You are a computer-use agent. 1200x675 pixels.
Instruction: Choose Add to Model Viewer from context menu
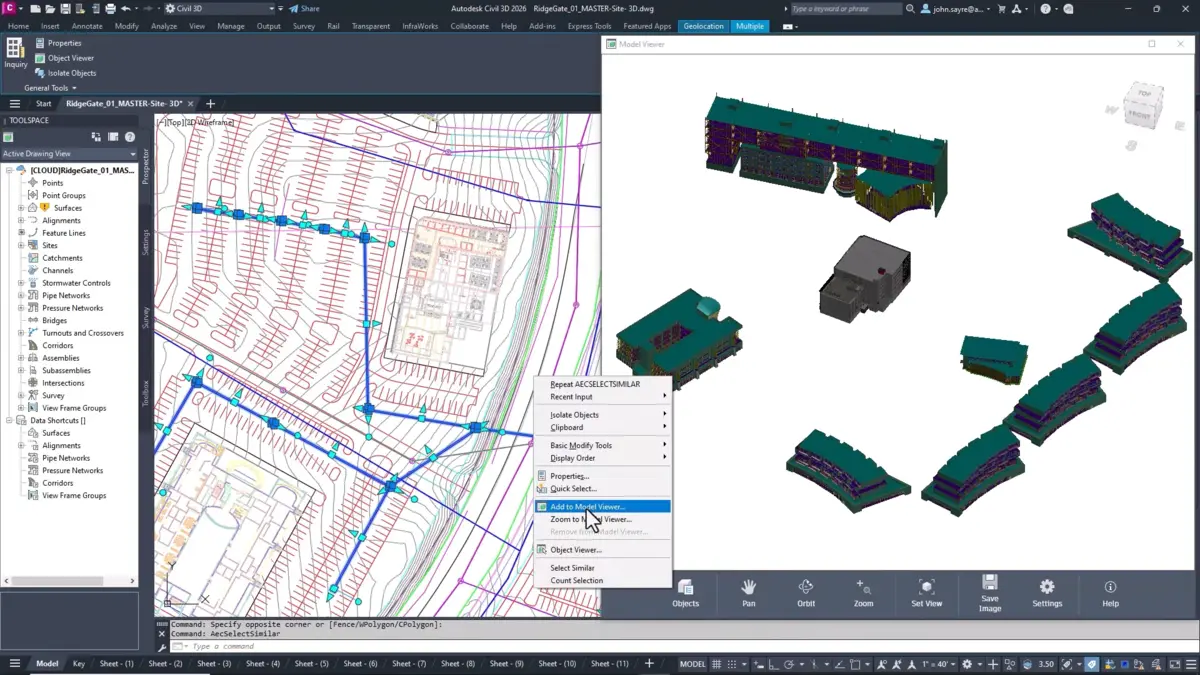pyautogui.click(x=603, y=507)
